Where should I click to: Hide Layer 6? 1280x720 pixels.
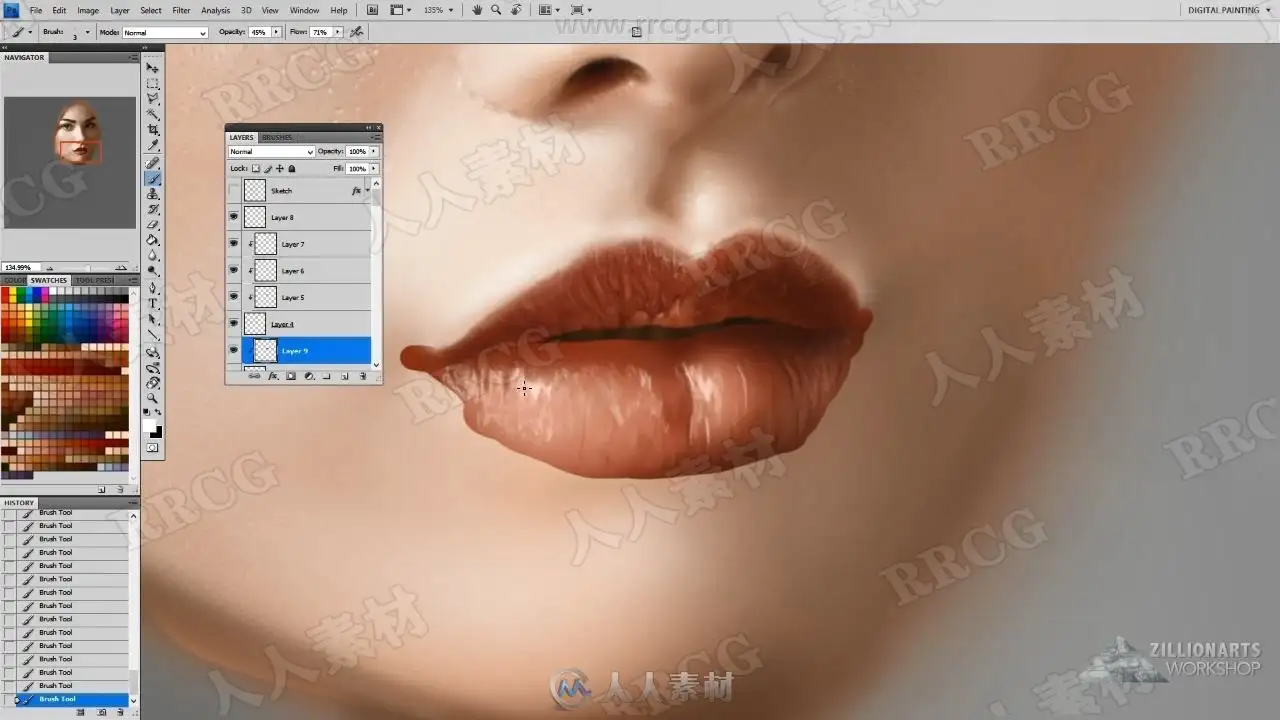234,270
